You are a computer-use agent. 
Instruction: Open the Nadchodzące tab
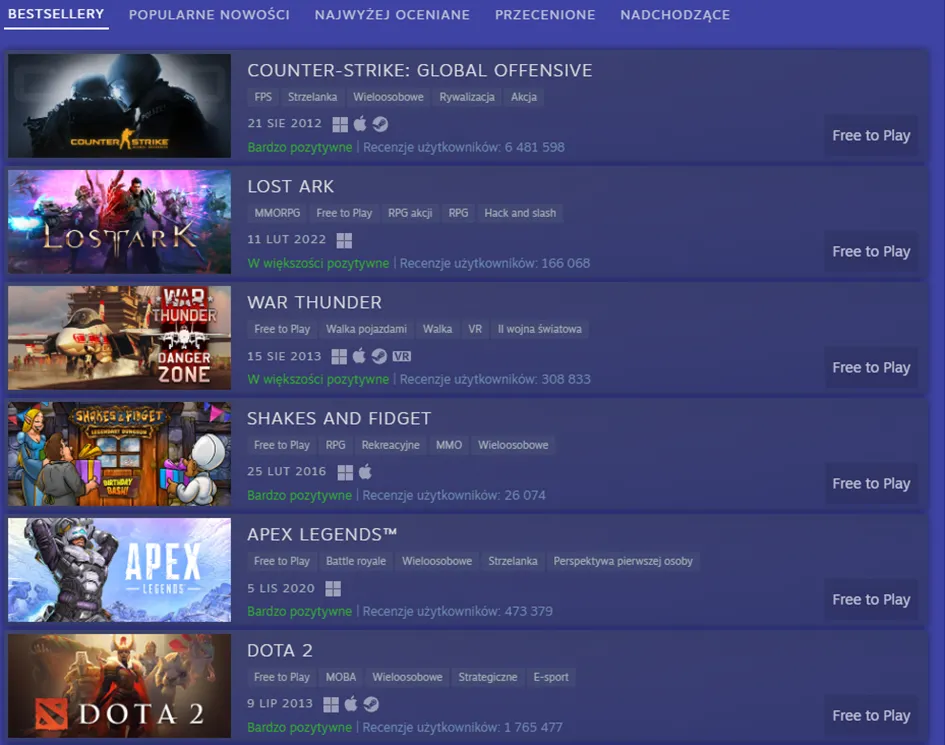[x=675, y=15]
